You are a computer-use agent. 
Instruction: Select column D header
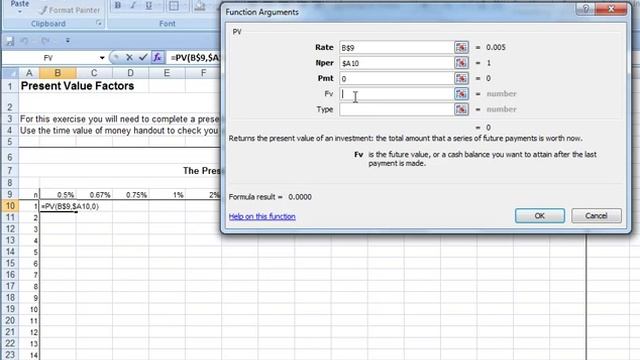click(130, 73)
